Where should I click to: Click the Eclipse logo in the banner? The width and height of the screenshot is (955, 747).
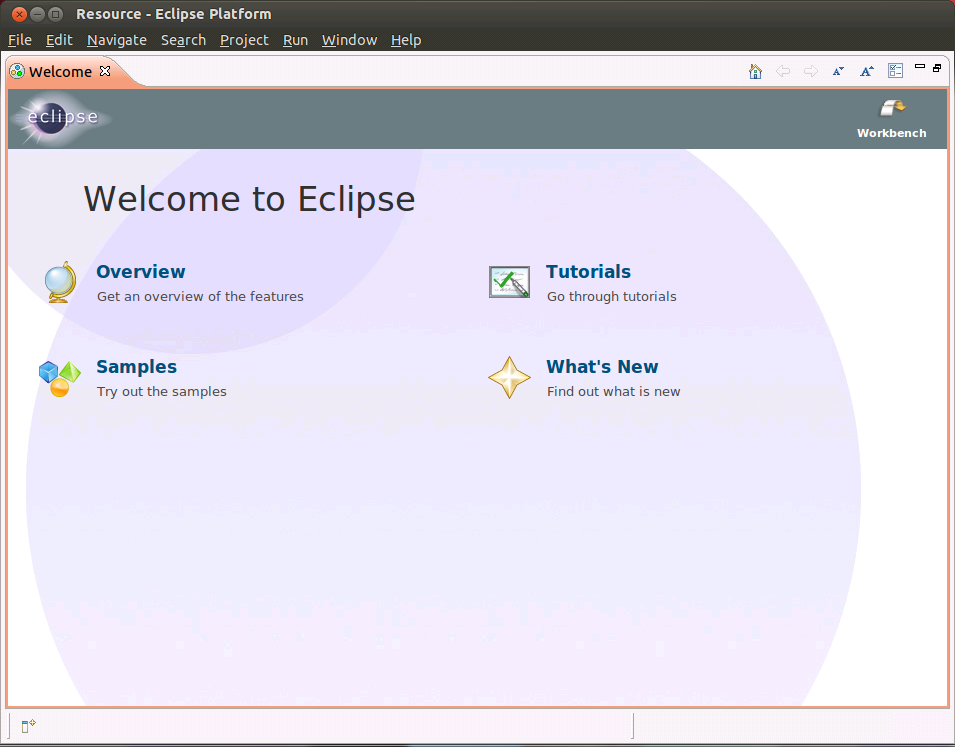pyautogui.click(x=60, y=118)
